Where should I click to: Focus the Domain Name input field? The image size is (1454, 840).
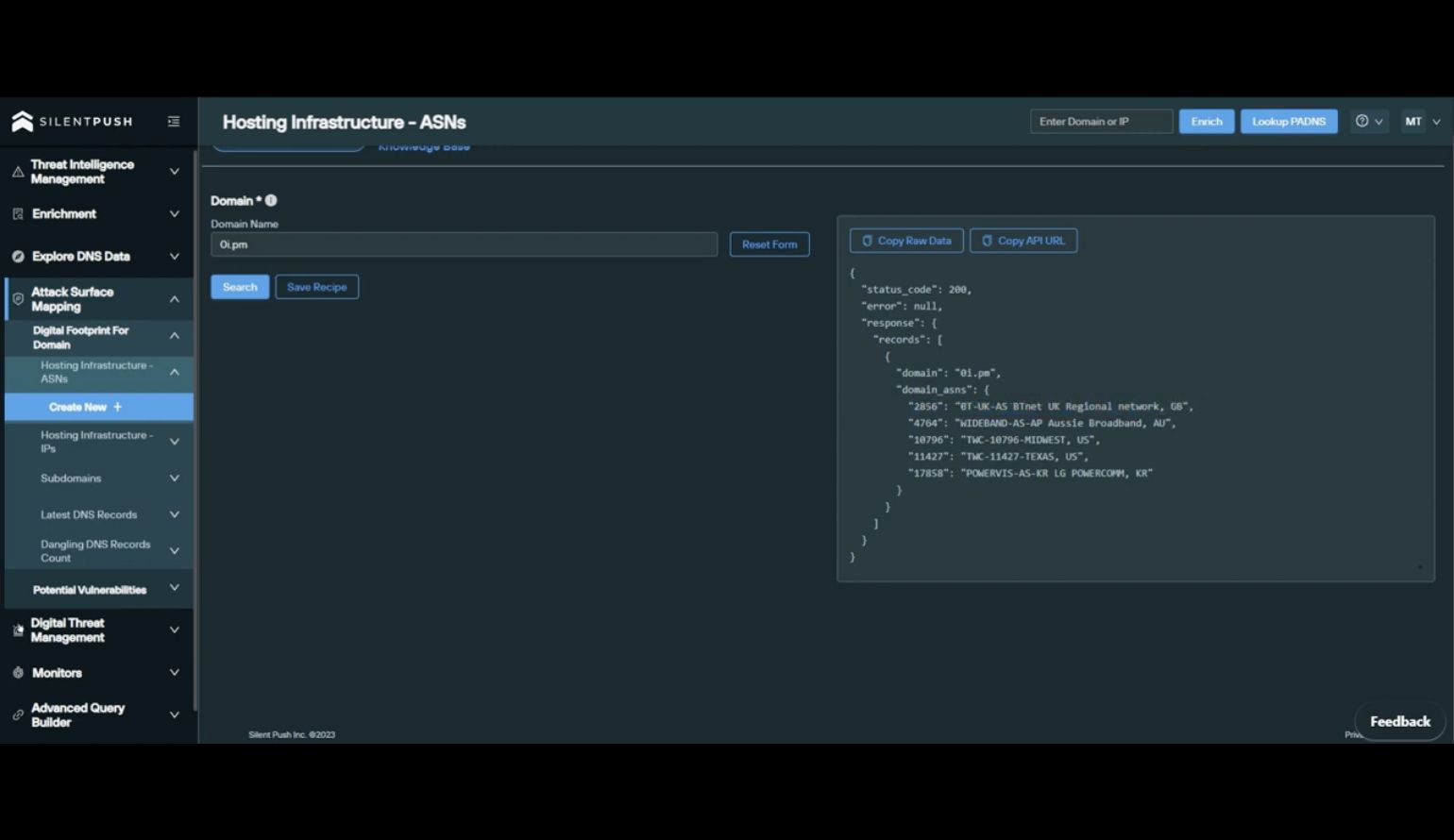(464, 244)
